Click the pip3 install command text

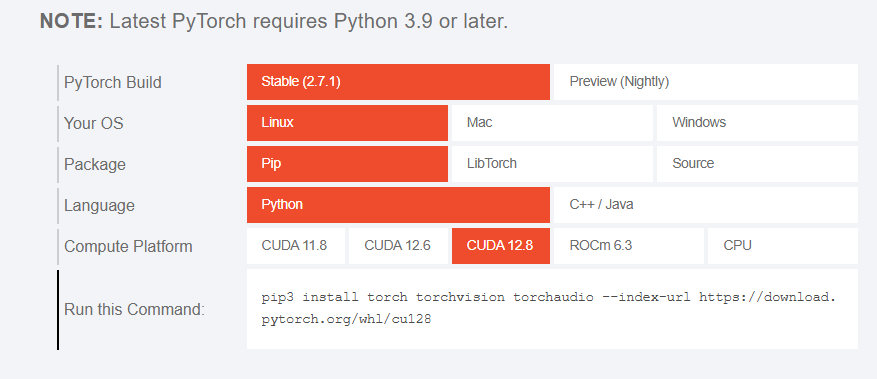point(548,309)
